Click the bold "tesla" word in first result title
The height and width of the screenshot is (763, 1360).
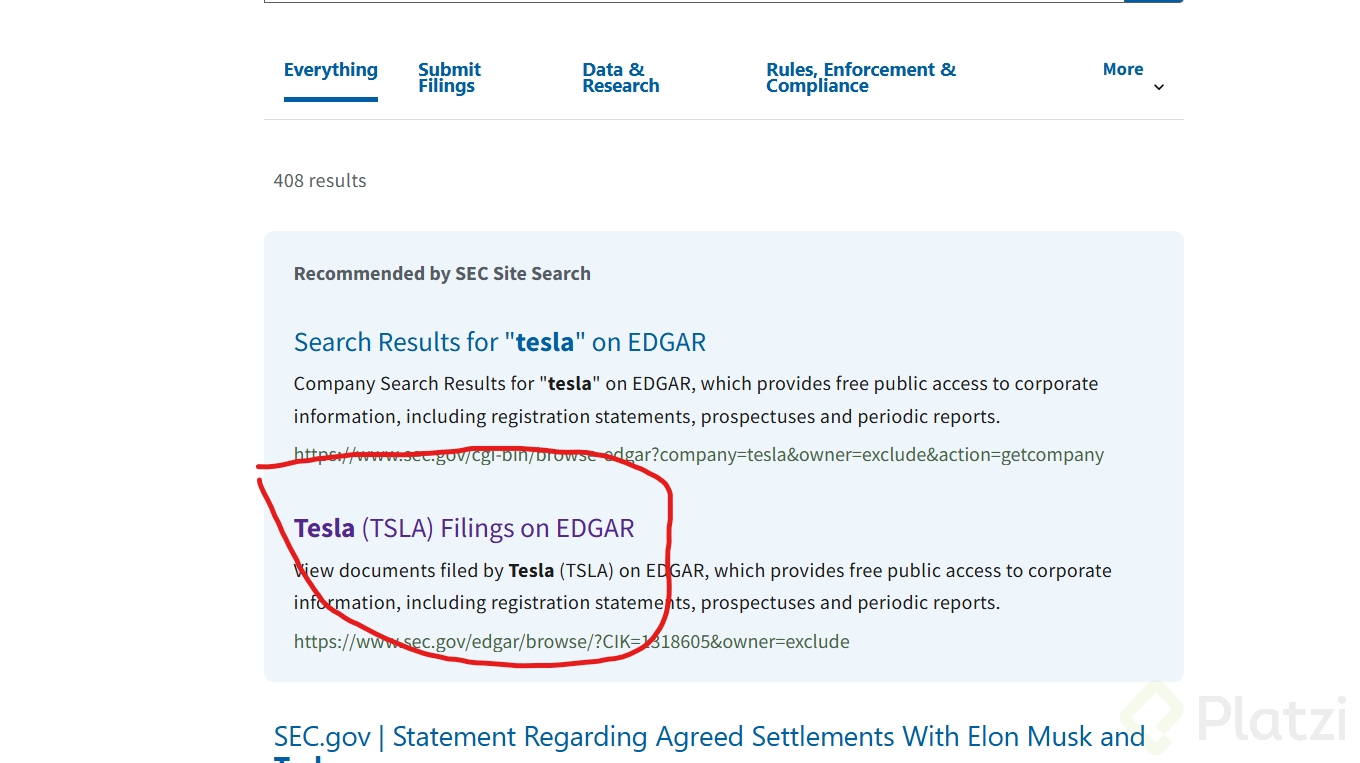tap(545, 342)
